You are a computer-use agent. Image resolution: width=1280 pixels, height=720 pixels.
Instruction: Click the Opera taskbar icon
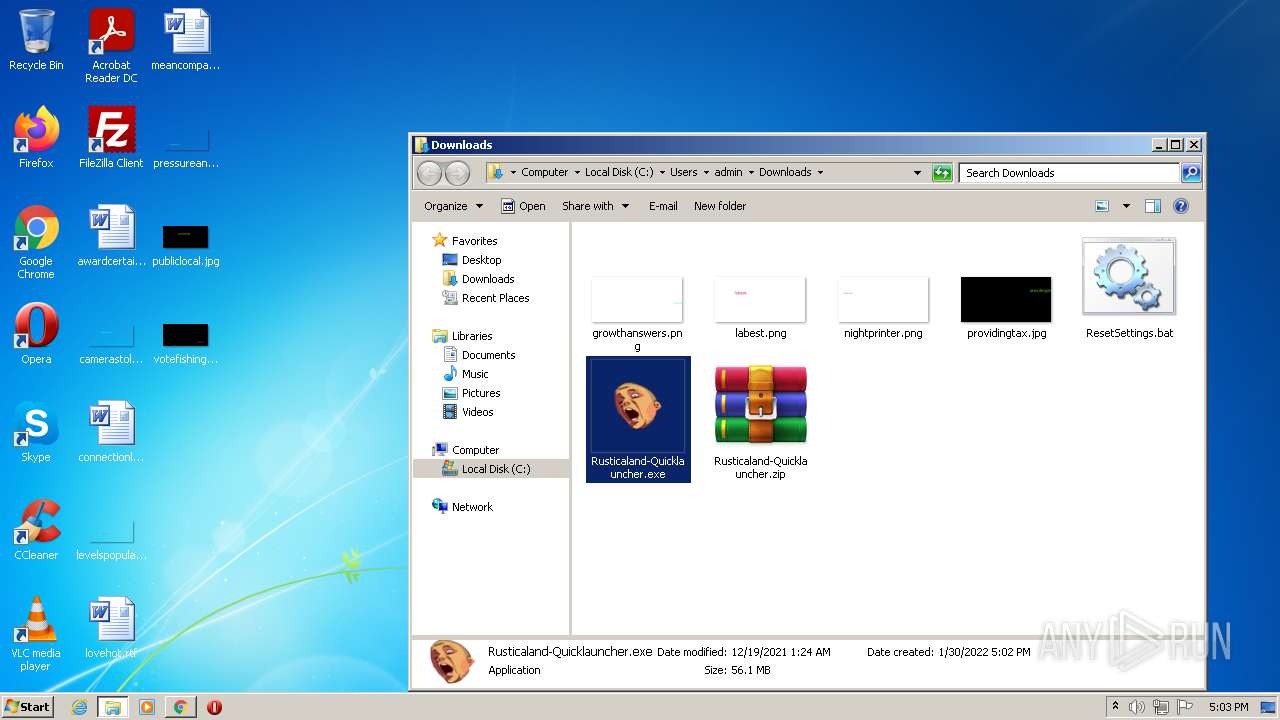(214, 707)
